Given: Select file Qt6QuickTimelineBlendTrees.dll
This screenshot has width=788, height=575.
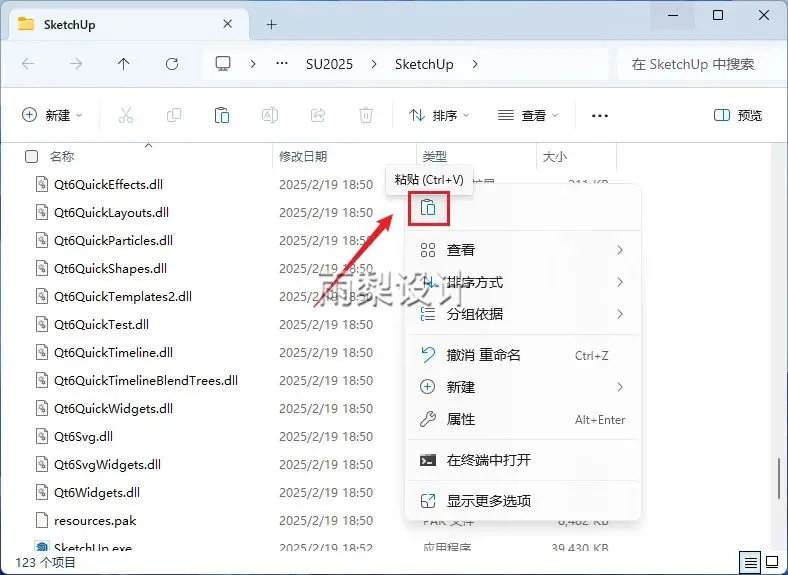Looking at the screenshot, I should click(x=146, y=380).
